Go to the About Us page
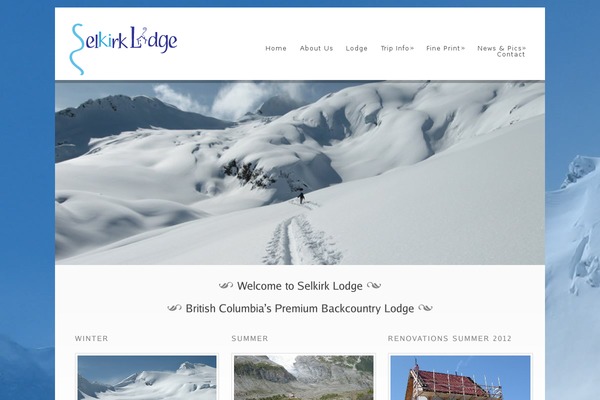This screenshot has width=600, height=400. (316, 48)
